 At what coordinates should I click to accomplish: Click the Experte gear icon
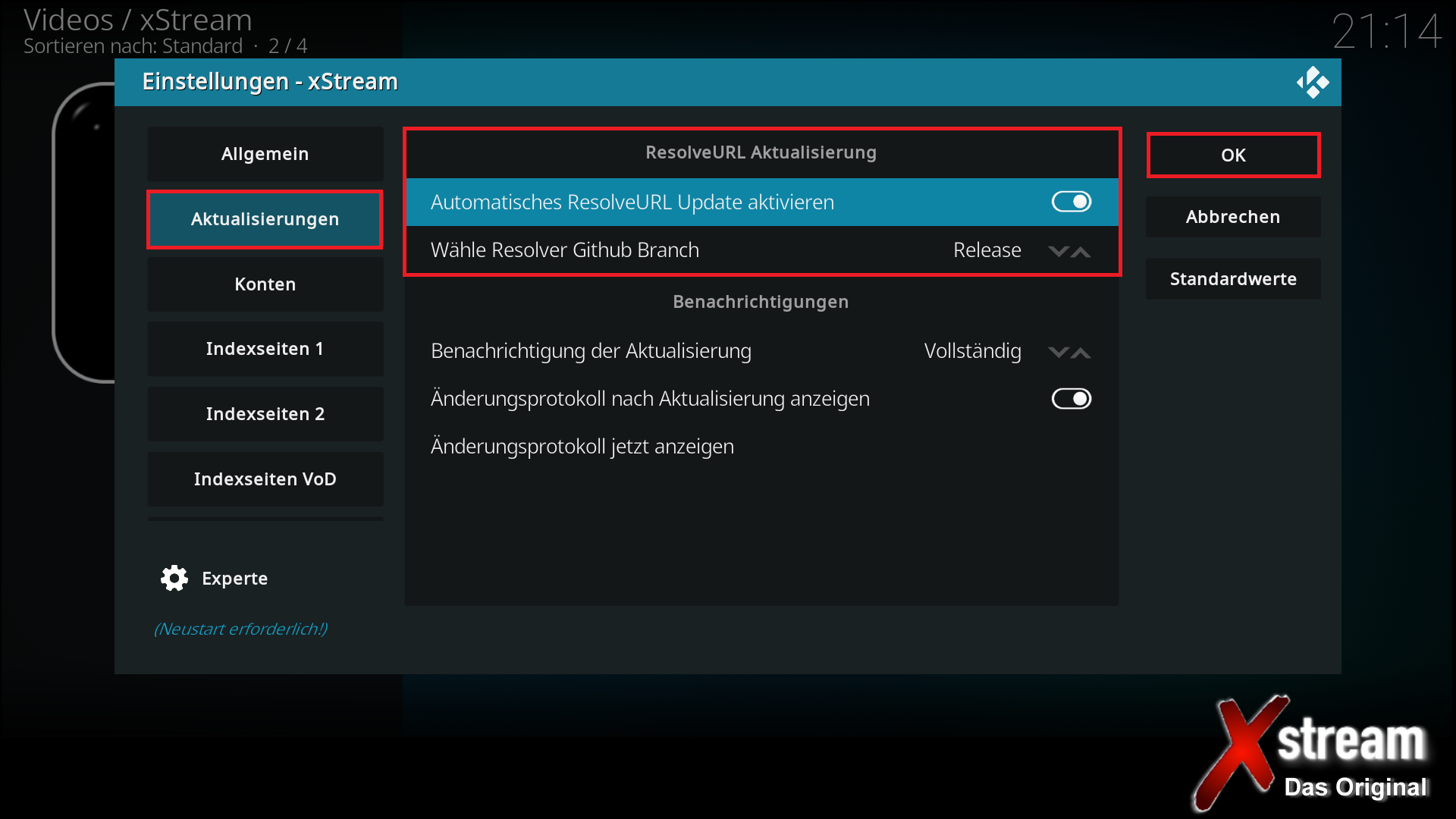(x=174, y=579)
